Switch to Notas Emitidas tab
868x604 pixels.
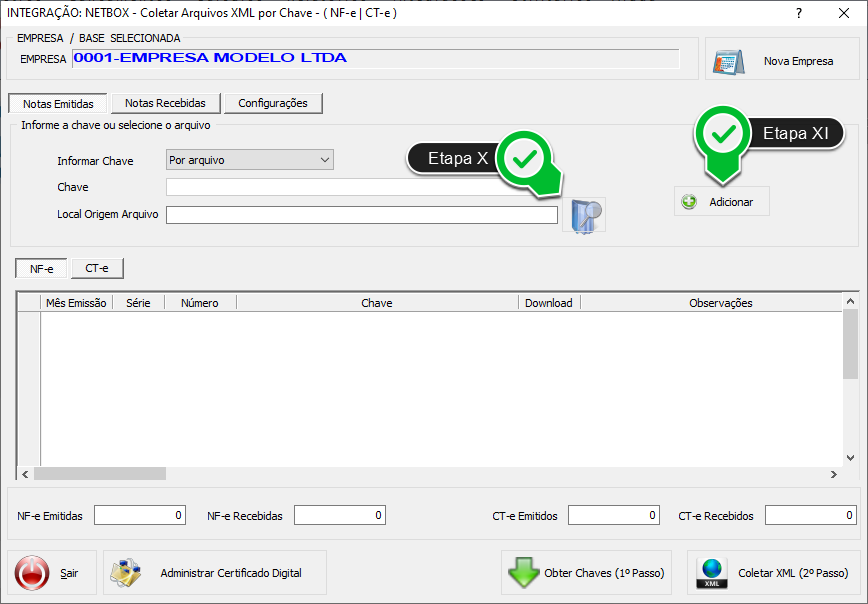point(58,104)
